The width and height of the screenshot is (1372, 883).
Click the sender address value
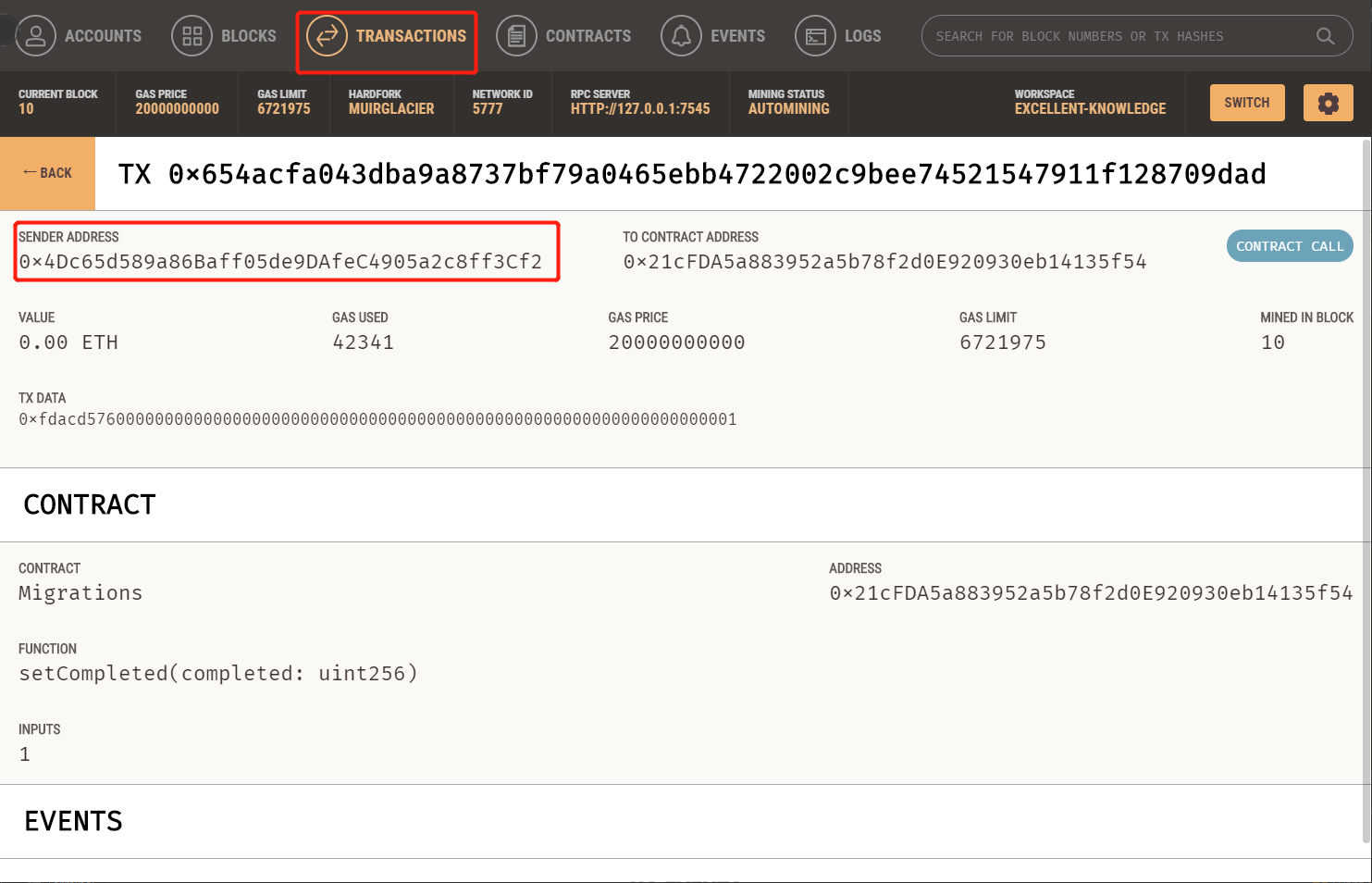pyautogui.click(x=280, y=262)
